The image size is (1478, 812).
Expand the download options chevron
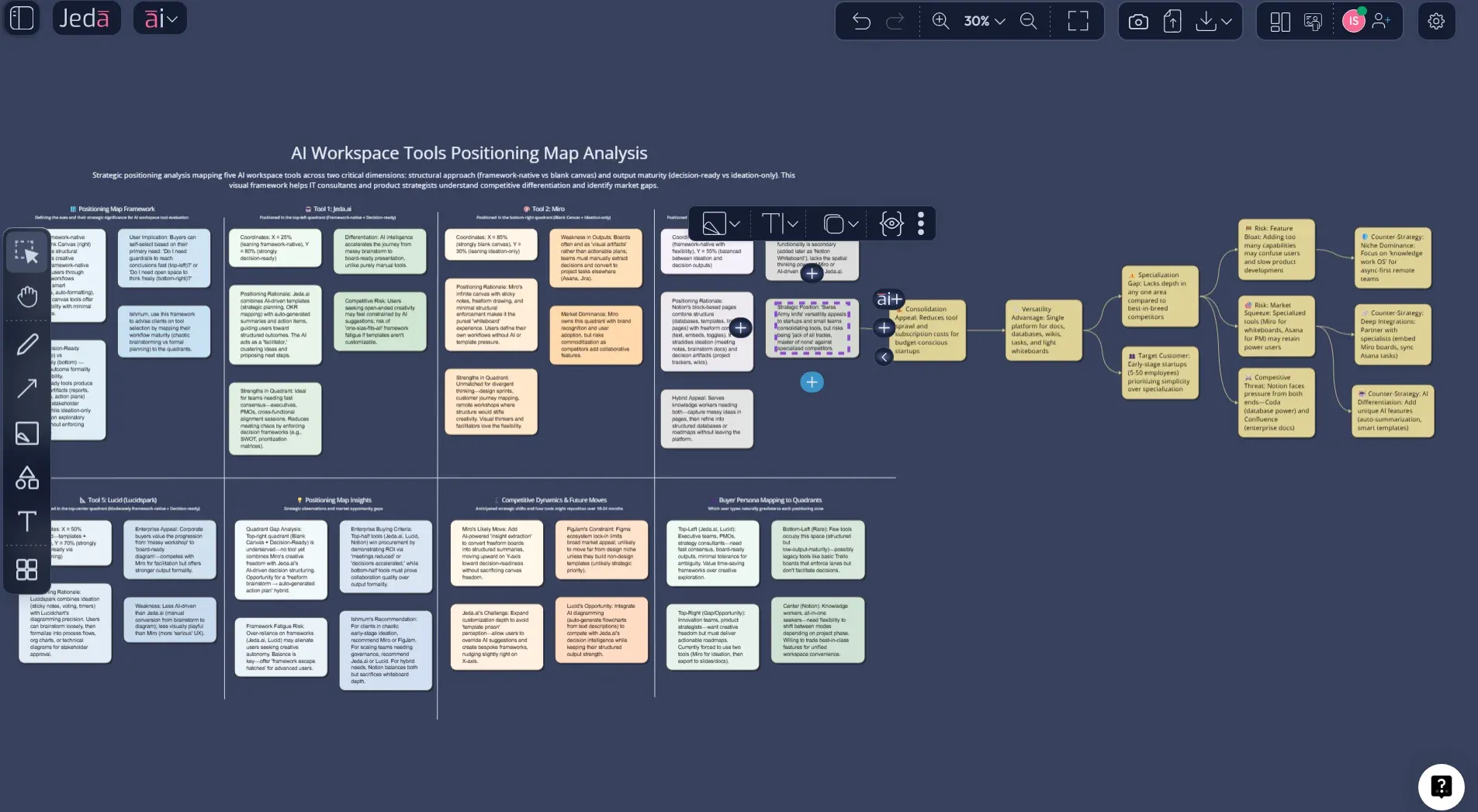pyautogui.click(x=1228, y=21)
